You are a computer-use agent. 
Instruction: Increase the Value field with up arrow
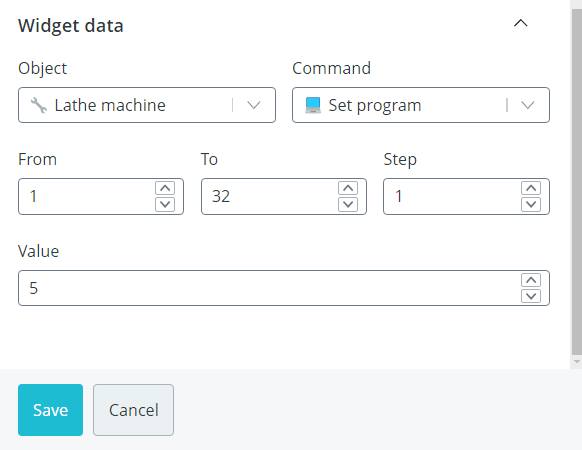[x=531, y=280]
